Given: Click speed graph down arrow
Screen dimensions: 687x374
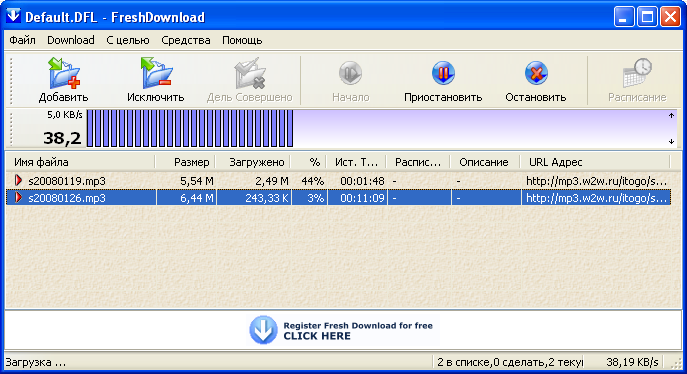Looking at the screenshot, I should 671,141.
